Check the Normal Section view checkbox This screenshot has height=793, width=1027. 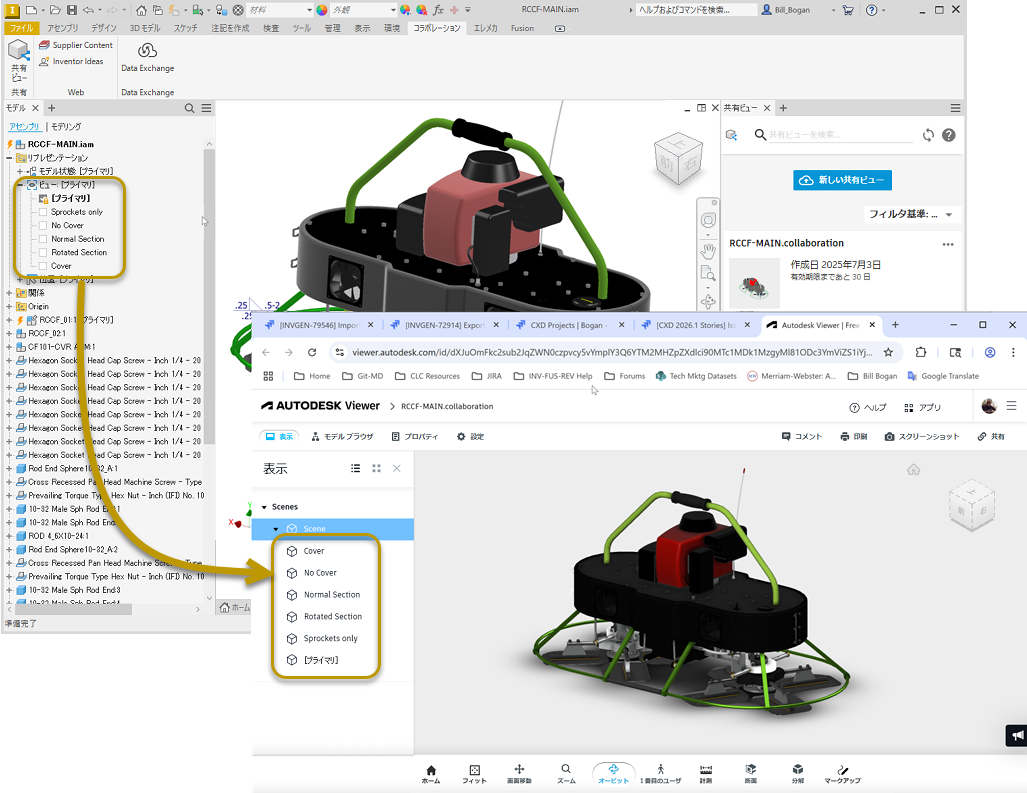tap(43, 239)
